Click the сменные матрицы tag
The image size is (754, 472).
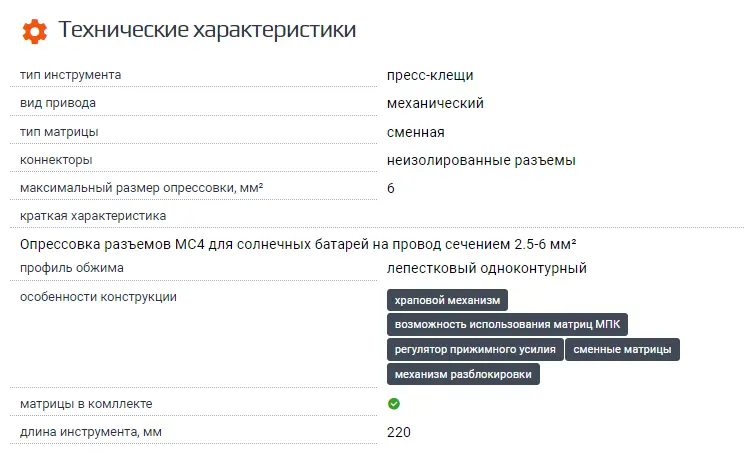tap(622, 349)
